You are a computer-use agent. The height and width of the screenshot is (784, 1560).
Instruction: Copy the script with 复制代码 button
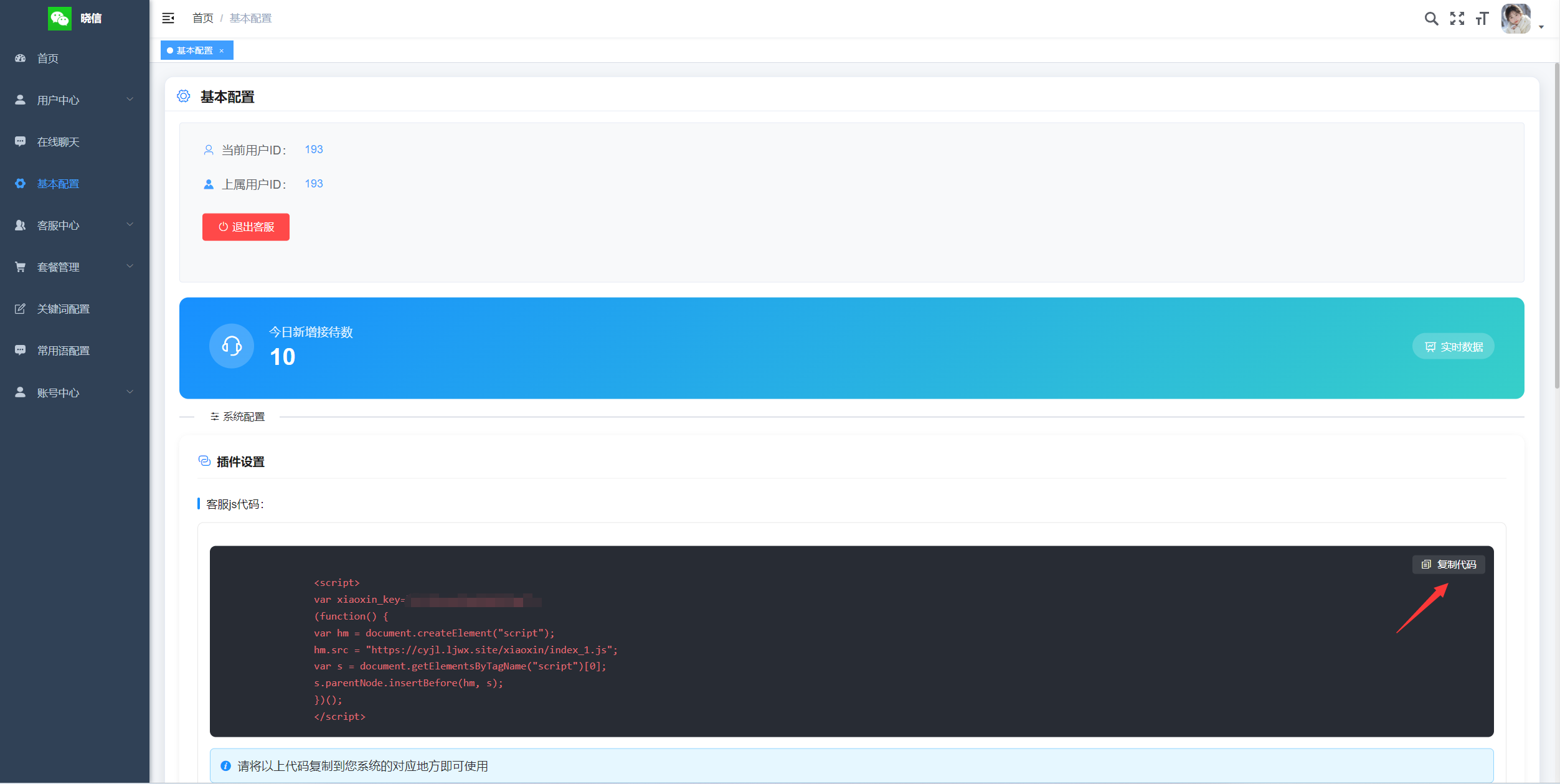[x=1449, y=564]
